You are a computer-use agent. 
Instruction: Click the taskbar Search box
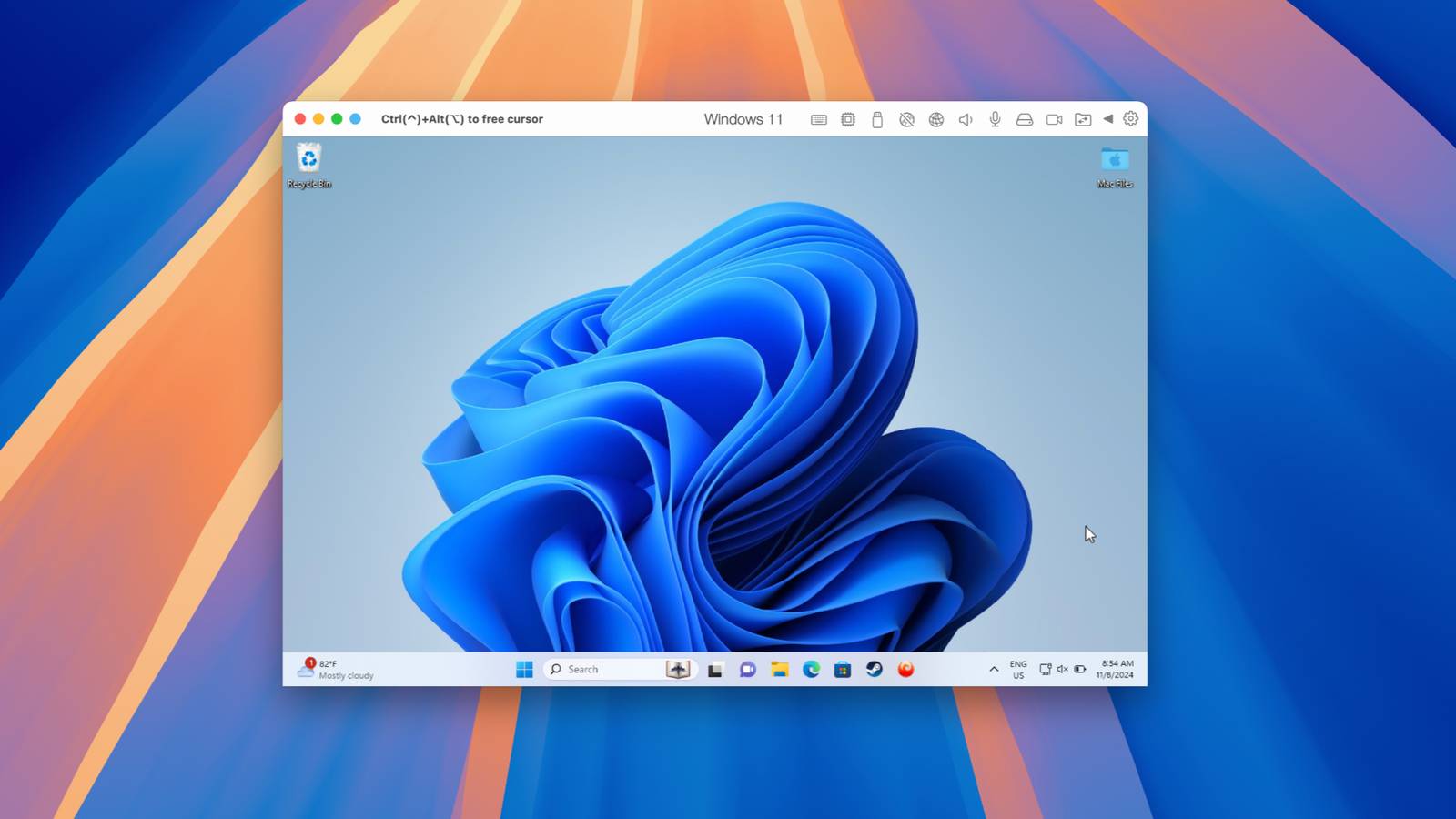click(x=621, y=670)
